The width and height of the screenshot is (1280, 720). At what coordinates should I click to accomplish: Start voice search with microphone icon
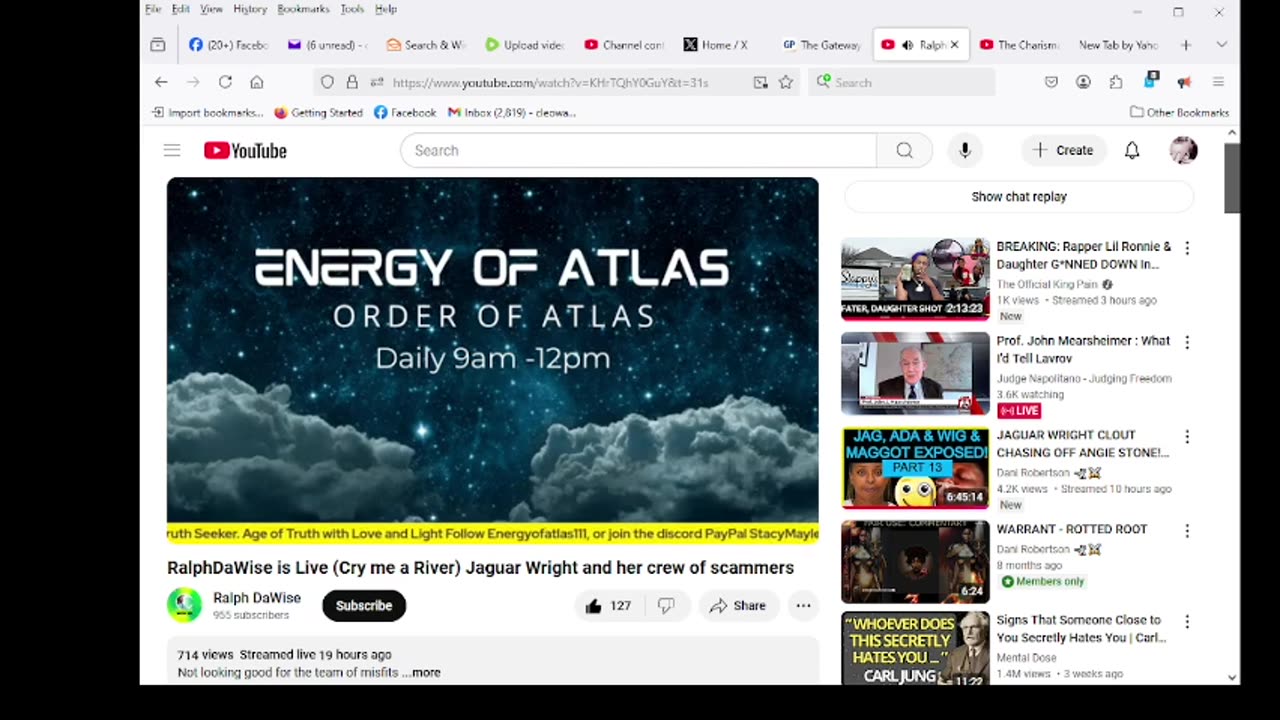pos(964,150)
